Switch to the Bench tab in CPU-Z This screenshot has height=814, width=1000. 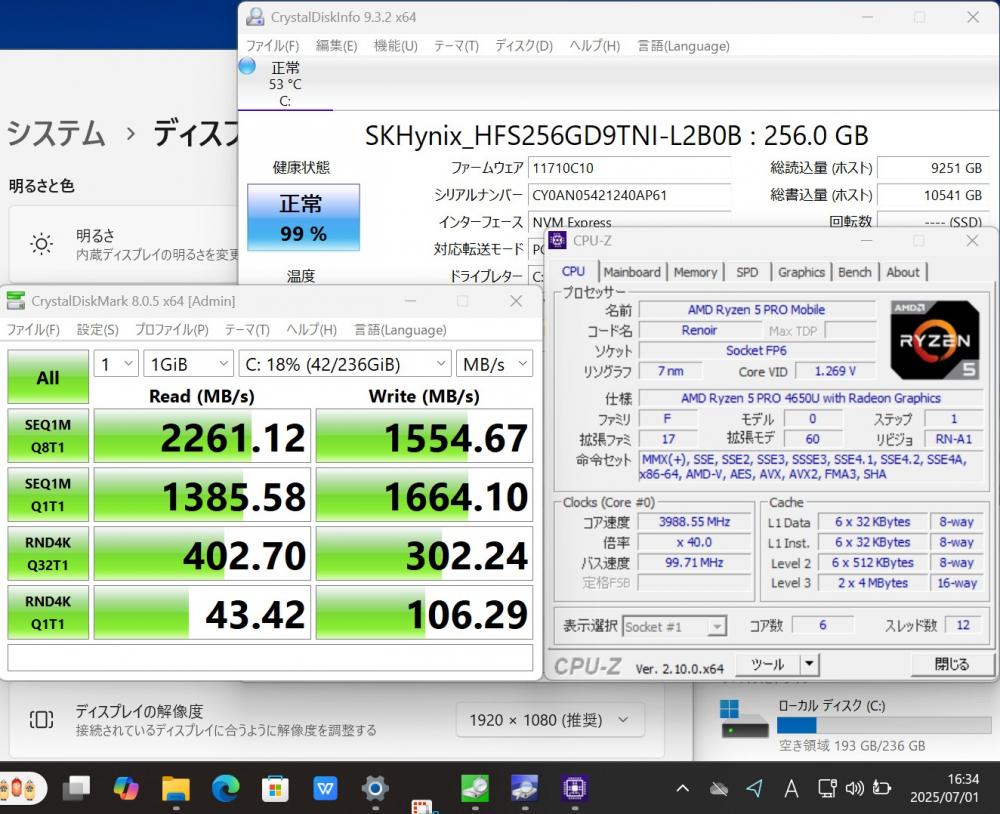pos(855,272)
